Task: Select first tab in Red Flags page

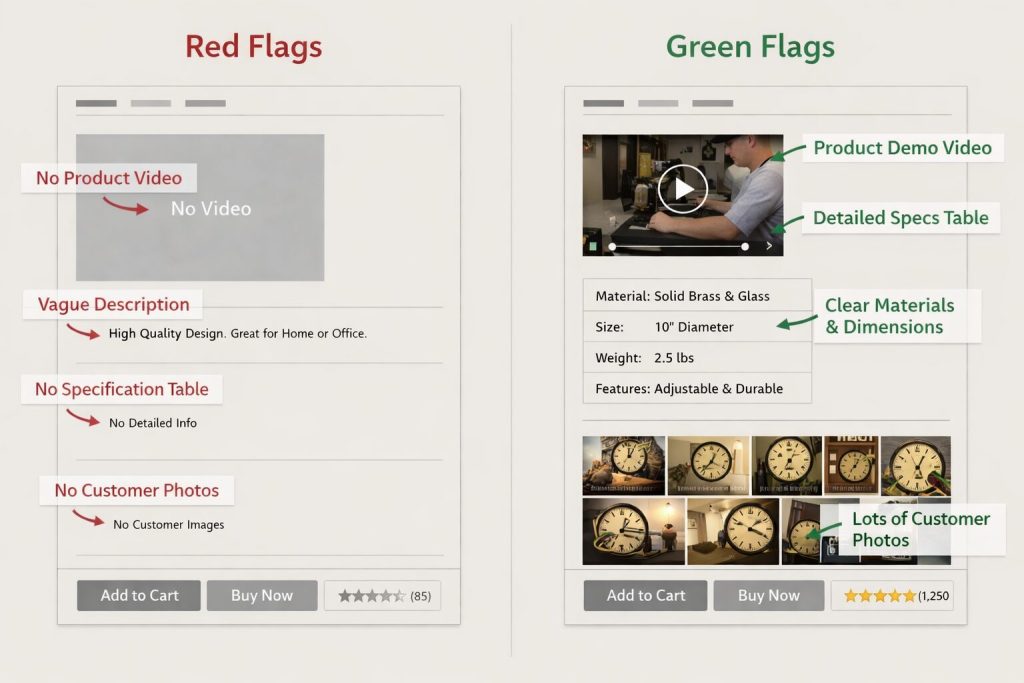Action: pos(96,103)
